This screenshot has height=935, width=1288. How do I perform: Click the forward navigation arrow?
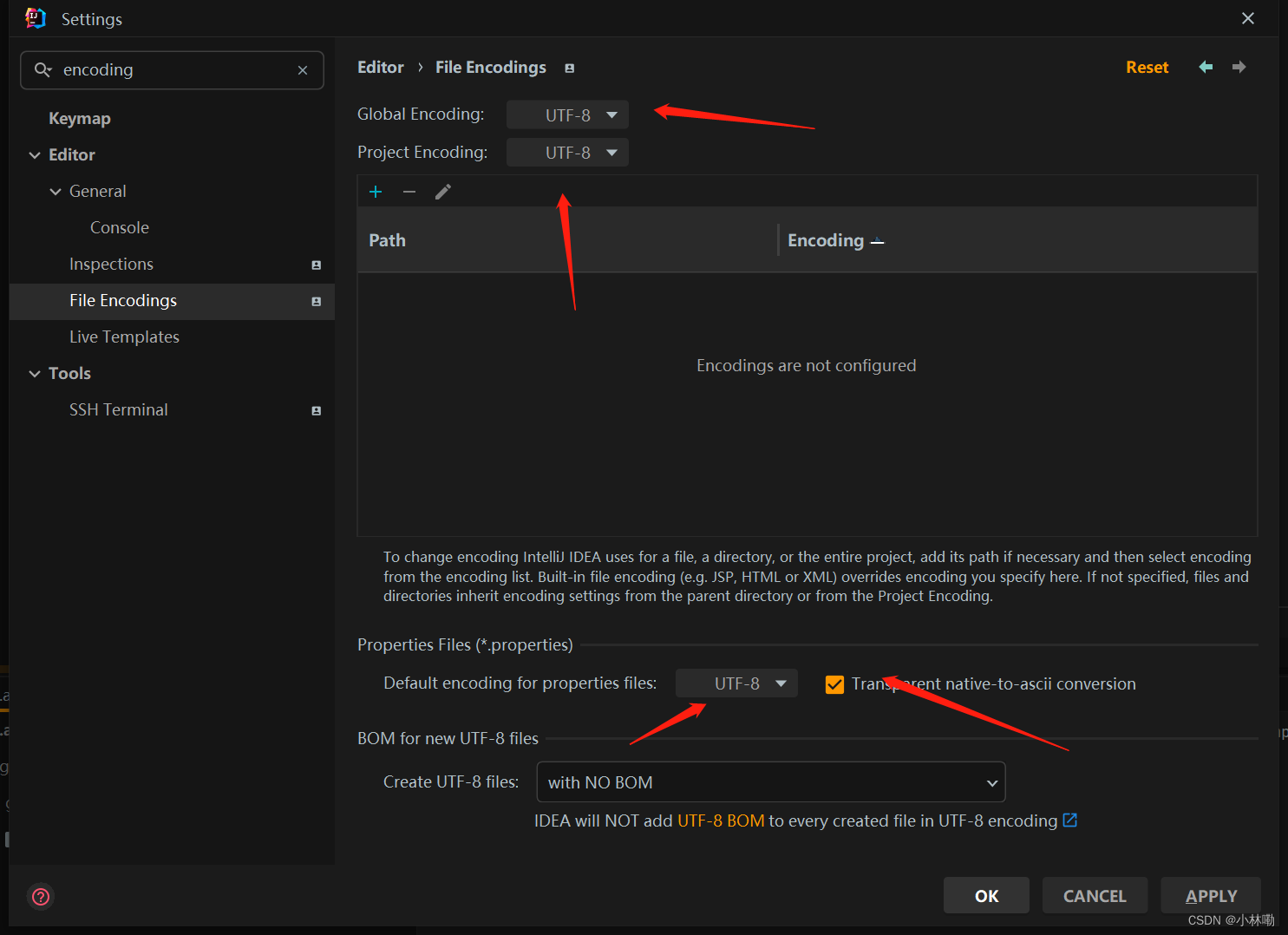click(x=1239, y=67)
